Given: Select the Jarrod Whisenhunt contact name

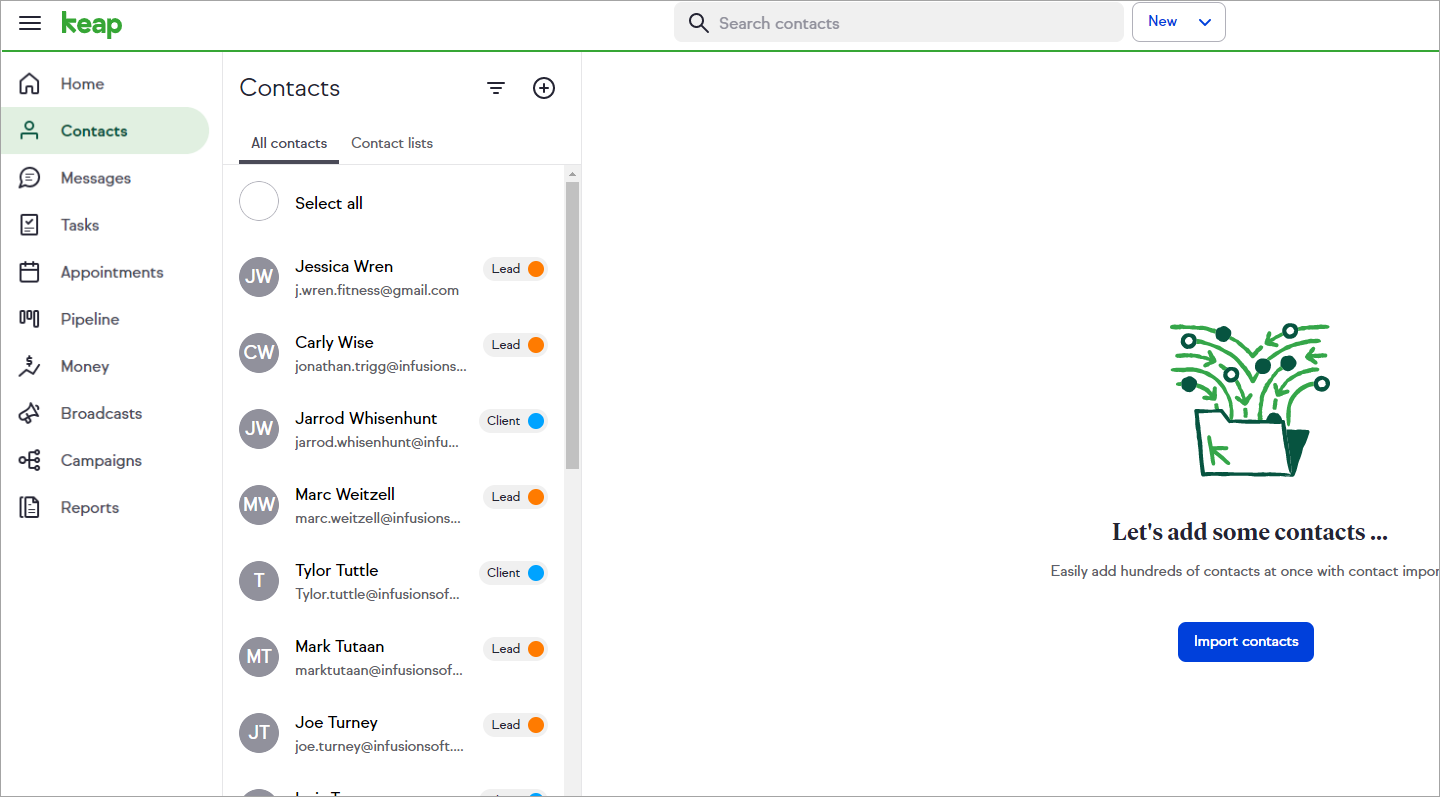Looking at the screenshot, I should (x=366, y=419).
